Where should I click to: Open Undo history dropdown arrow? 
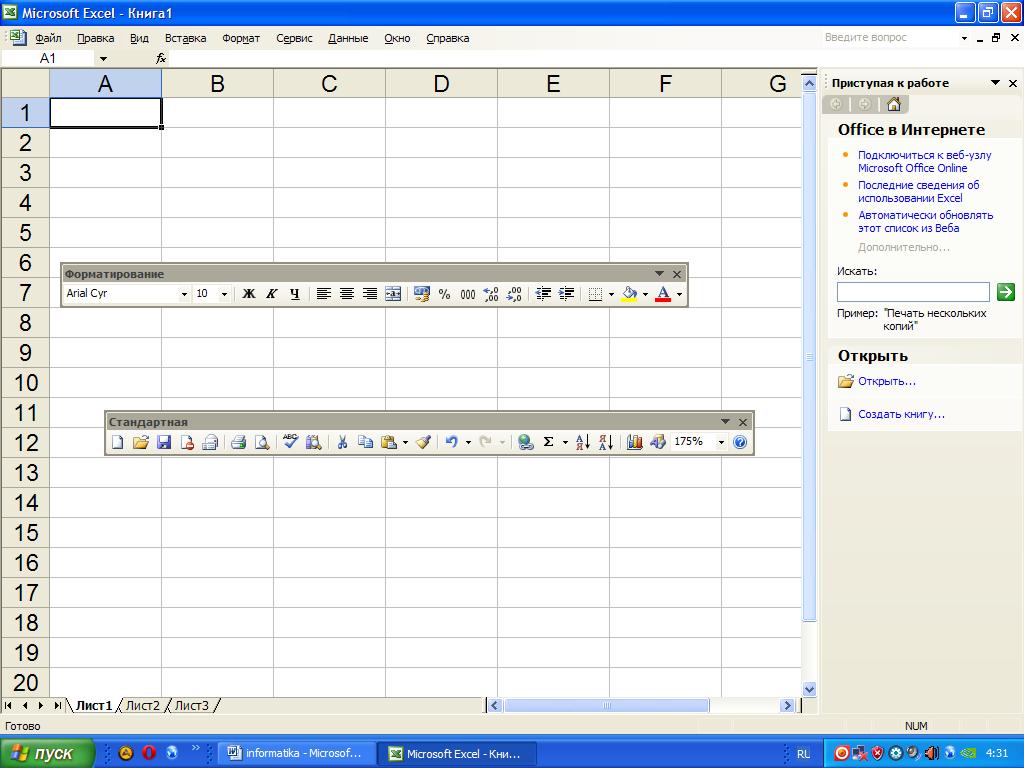pyautogui.click(x=468, y=442)
